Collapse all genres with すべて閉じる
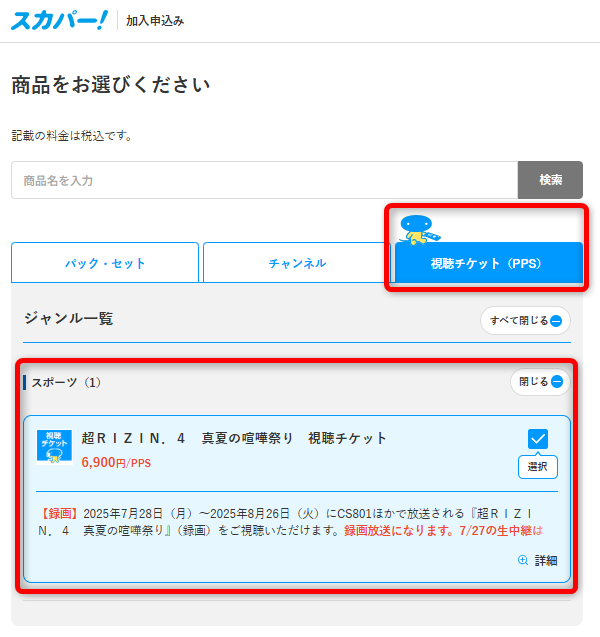The height and width of the screenshot is (637, 600). point(525,321)
